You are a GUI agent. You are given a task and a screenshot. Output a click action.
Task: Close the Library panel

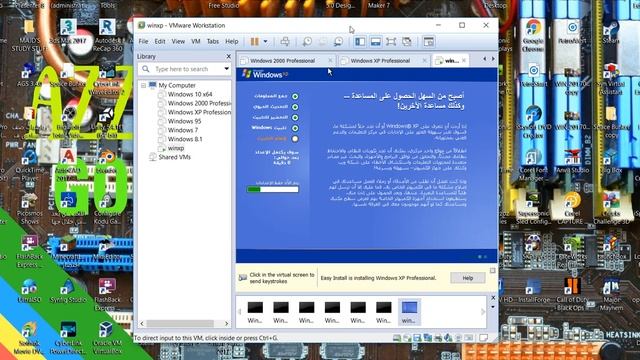point(229,56)
